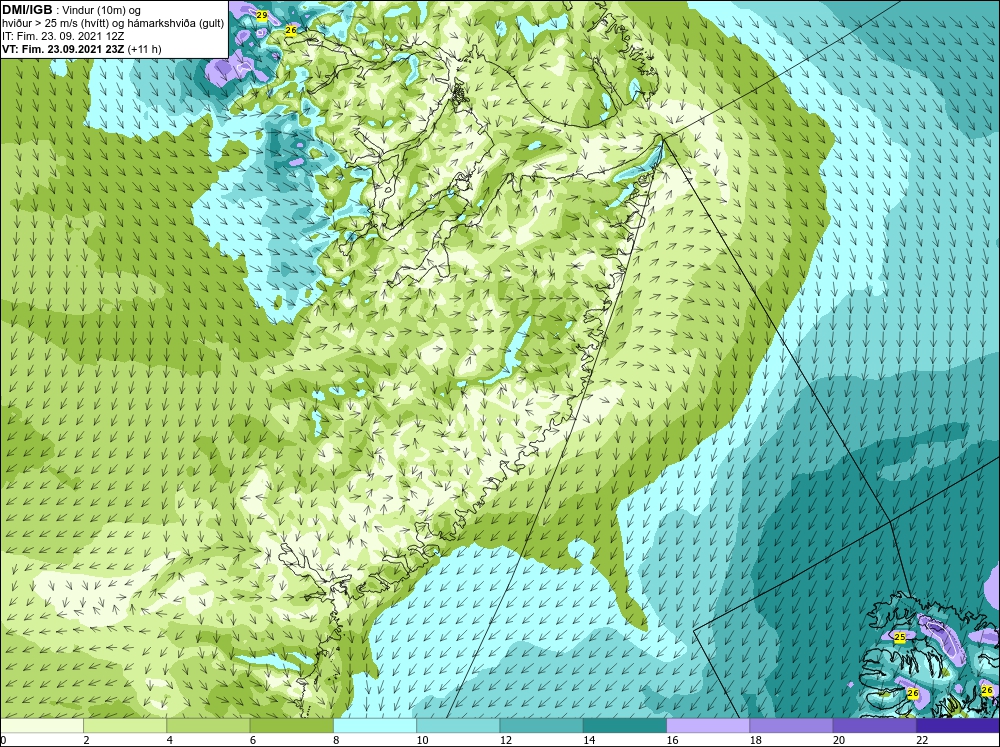Click the 18–20 m/s purple legend swatch

tap(791, 726)
